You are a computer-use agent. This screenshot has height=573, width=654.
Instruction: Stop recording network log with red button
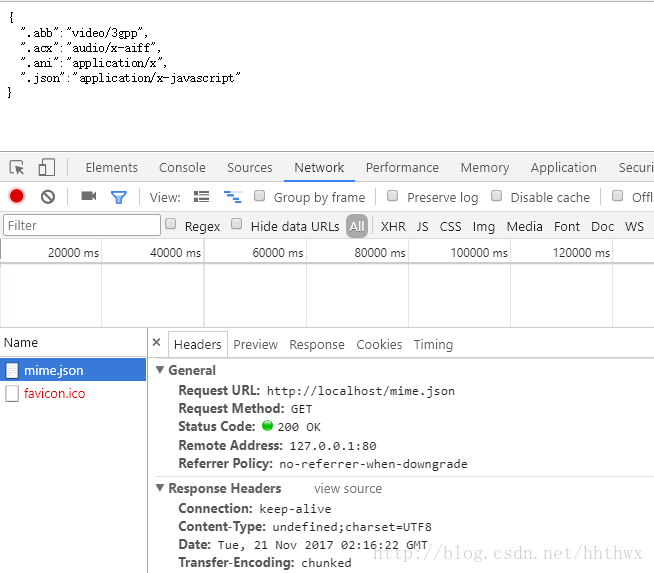(x=17, y=196)
